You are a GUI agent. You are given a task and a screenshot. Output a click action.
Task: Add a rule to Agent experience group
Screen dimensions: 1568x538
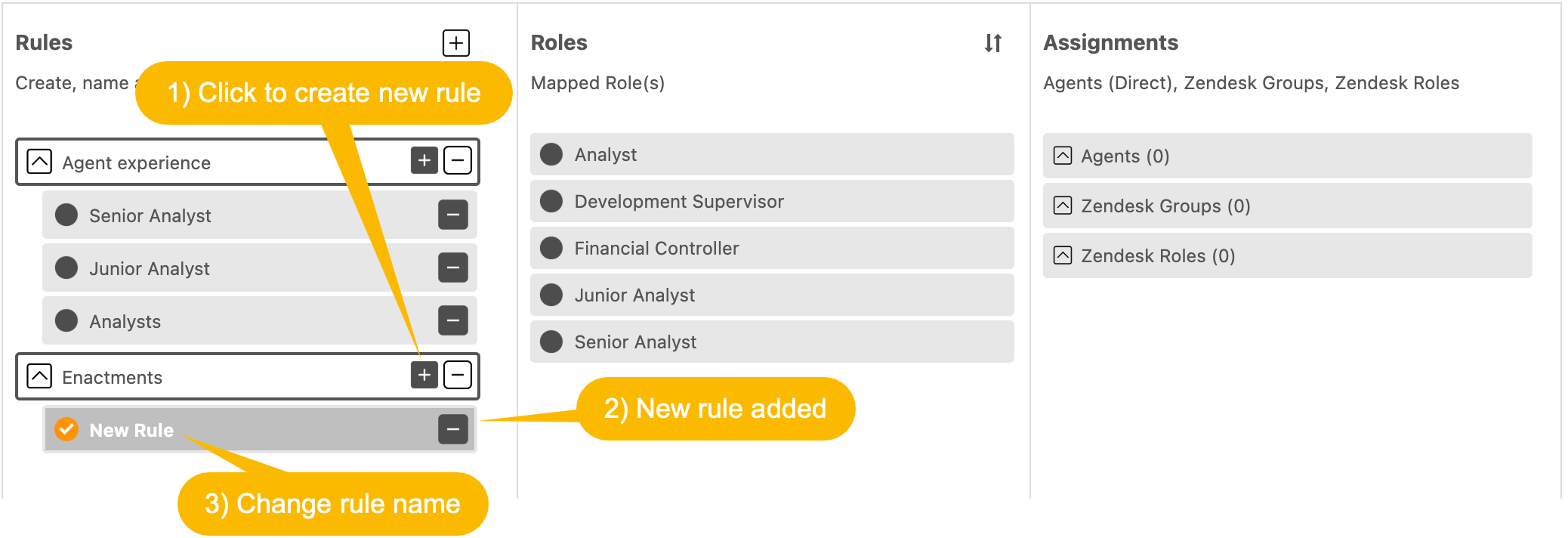point(424,160)
